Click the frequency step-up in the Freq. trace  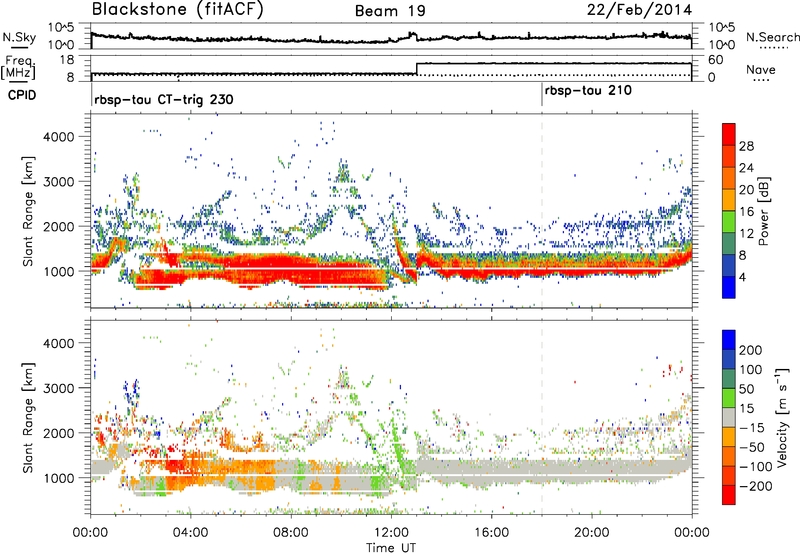[x=417, y=69]
